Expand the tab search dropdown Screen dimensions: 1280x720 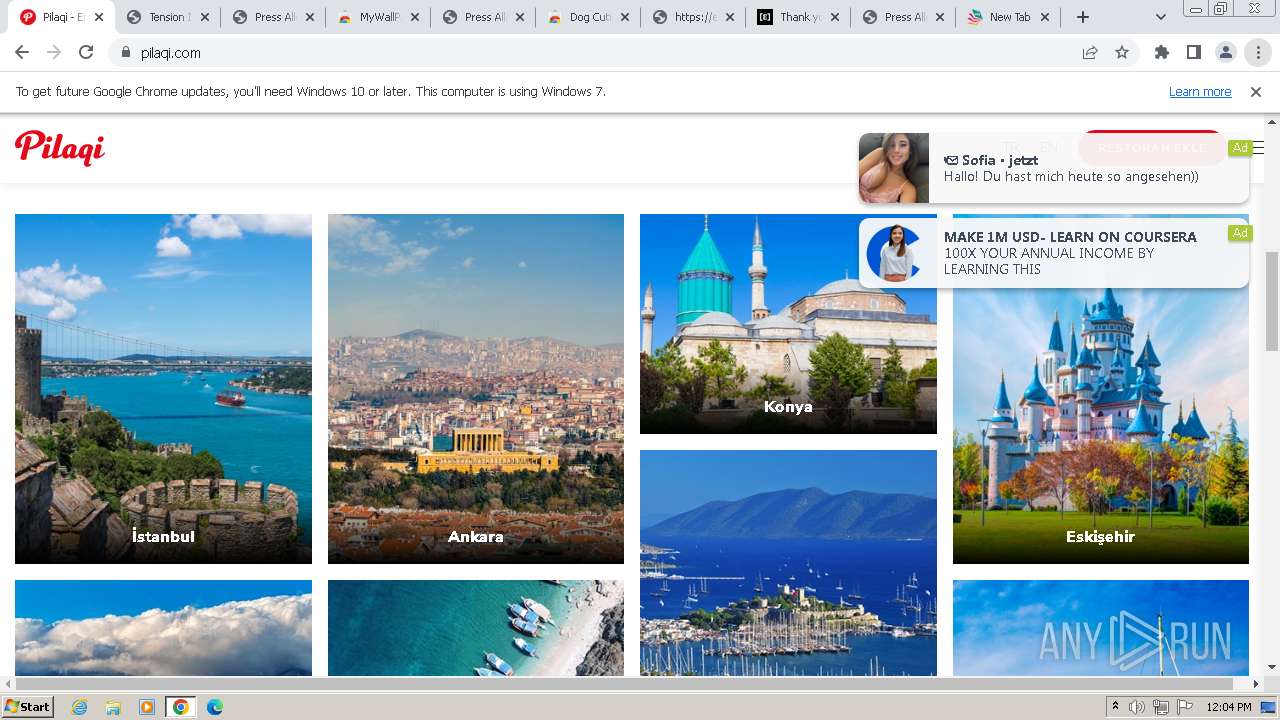point(1160,17)
